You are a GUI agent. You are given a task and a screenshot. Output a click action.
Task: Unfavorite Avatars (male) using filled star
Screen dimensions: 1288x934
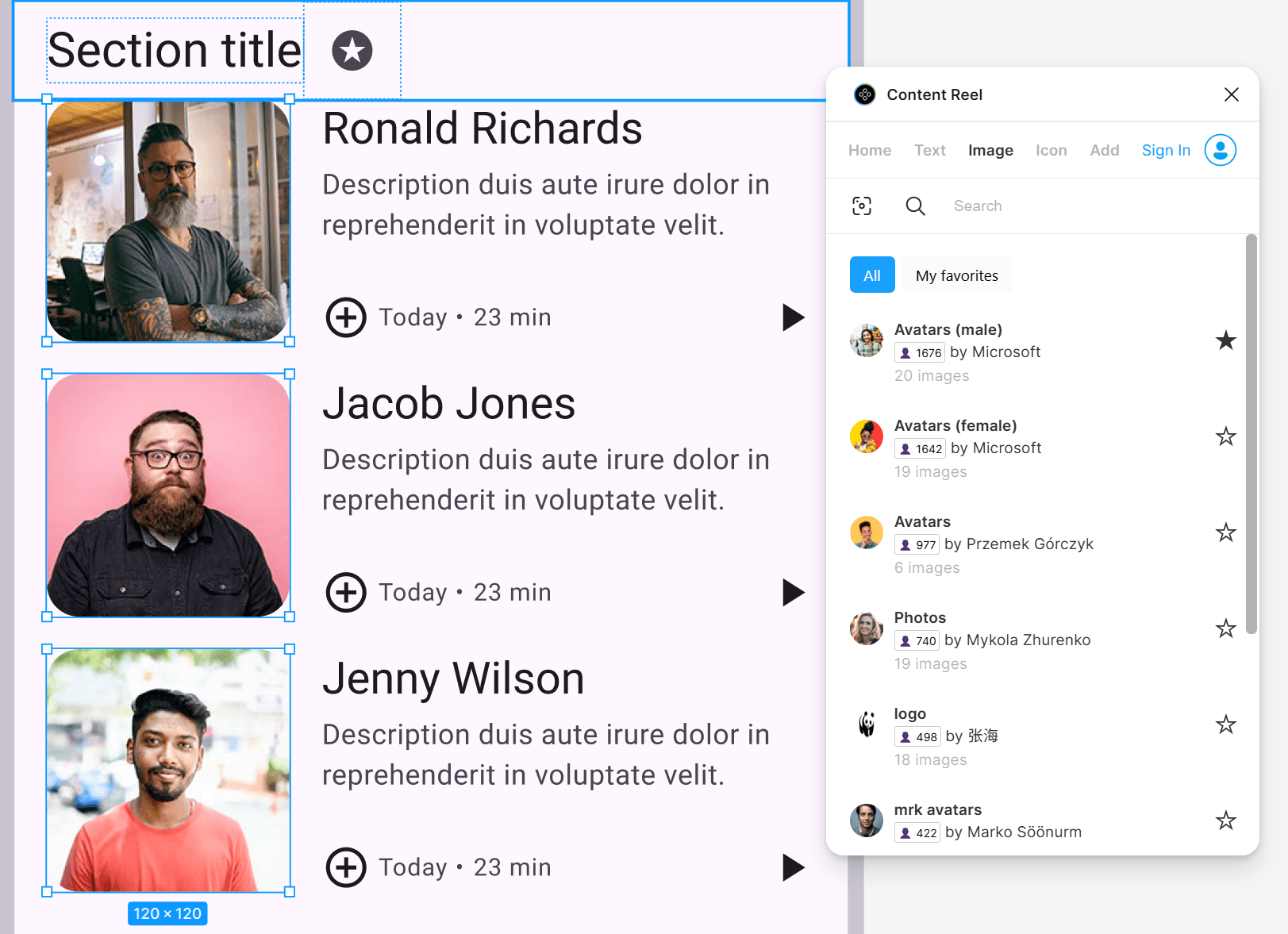[1226, 340]
